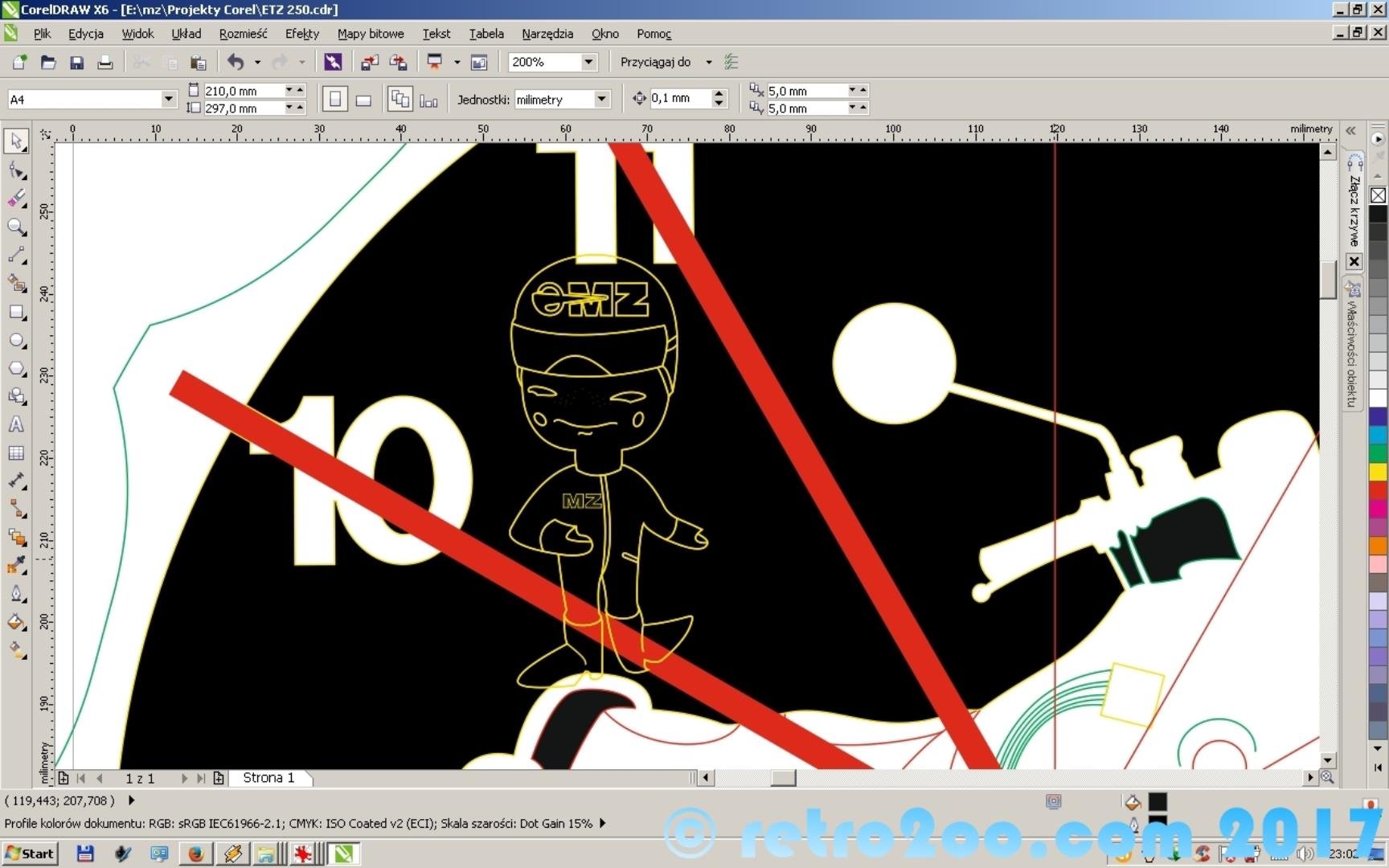Viewport: 1389px width, 868px height.
Task: Click the Import icon in toolbar
Action: [370, 63]
